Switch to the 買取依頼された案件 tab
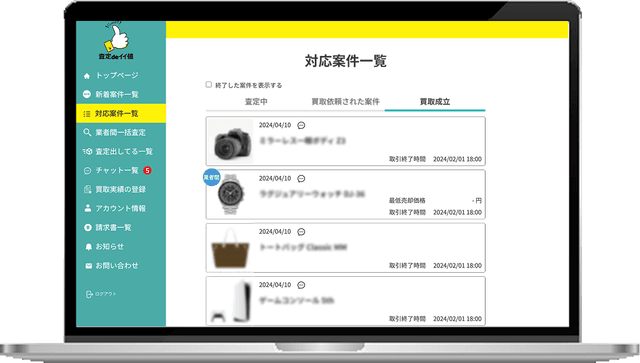This screenshot has height=363, width=640. tap(345, 102)
